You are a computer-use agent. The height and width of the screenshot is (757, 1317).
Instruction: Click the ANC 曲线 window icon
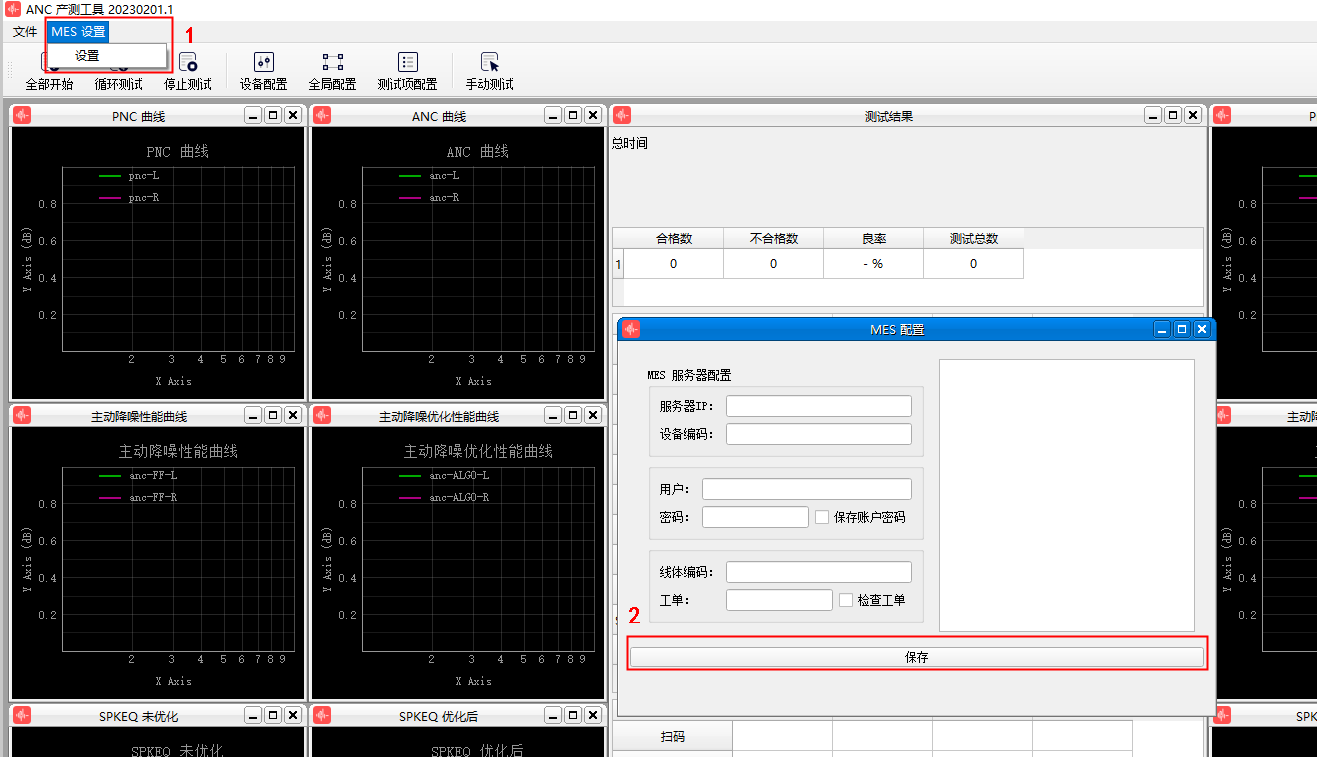pyautogui.click(x=322, y=115)
